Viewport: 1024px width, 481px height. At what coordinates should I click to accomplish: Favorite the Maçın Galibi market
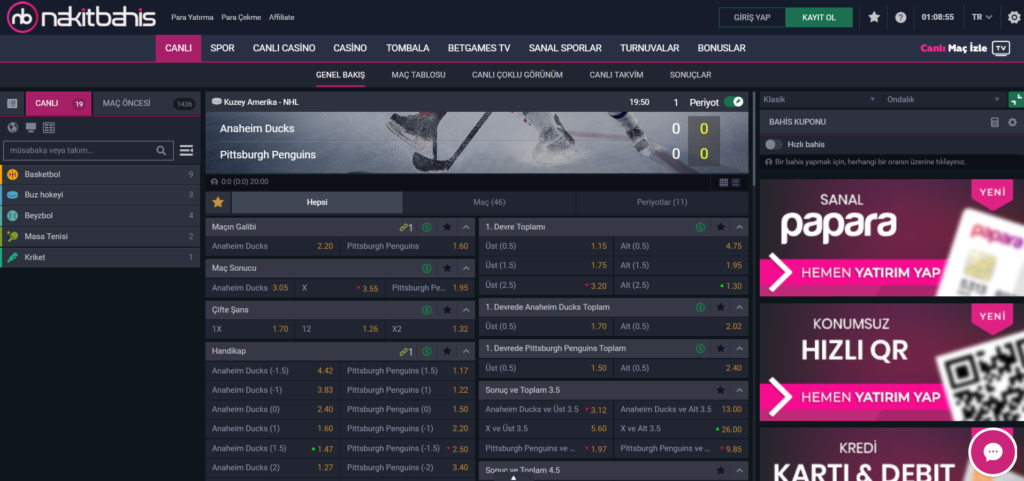coord(447,227)
